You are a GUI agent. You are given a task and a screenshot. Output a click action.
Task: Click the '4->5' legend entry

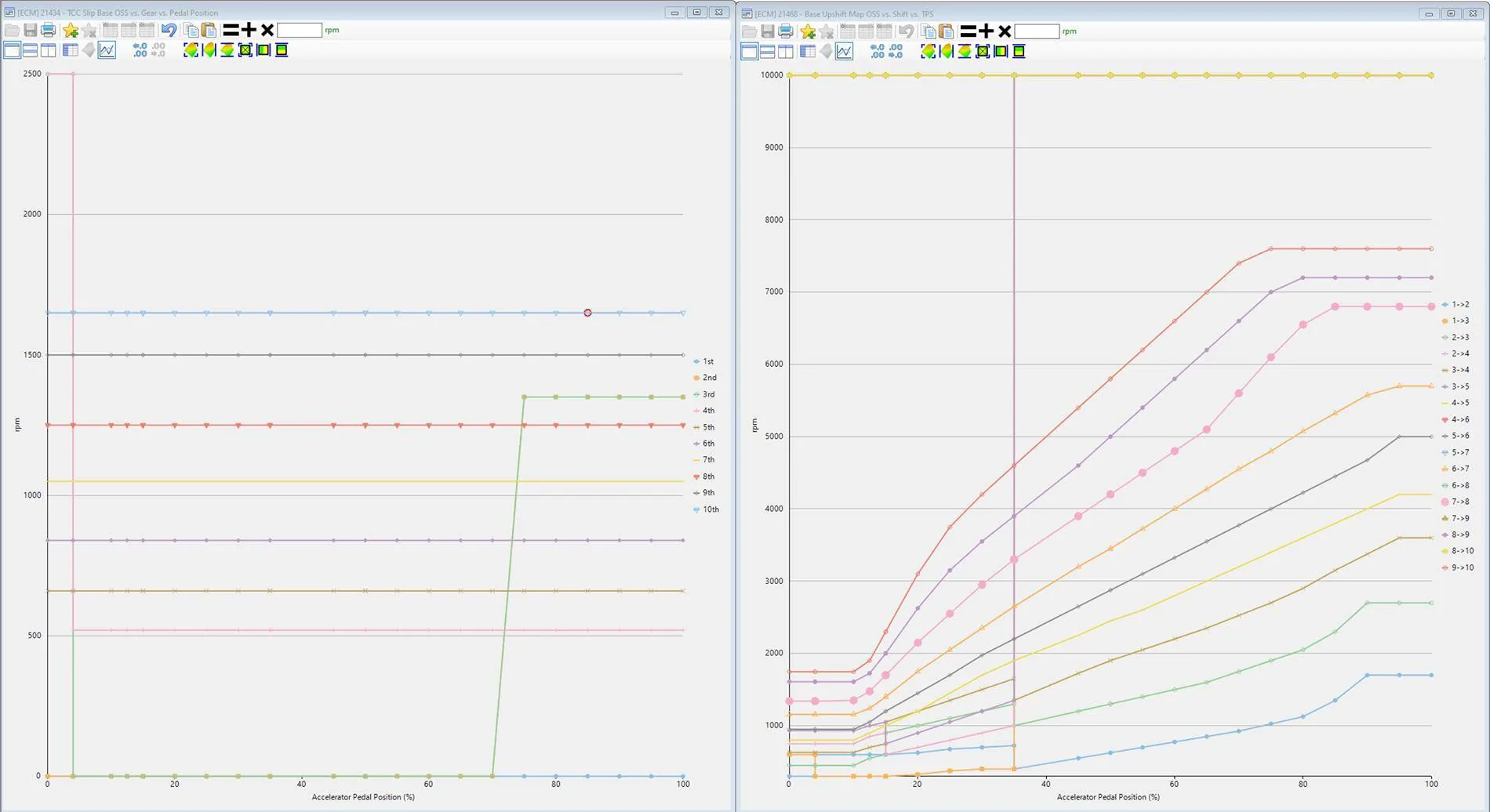tap(1455, 403)
